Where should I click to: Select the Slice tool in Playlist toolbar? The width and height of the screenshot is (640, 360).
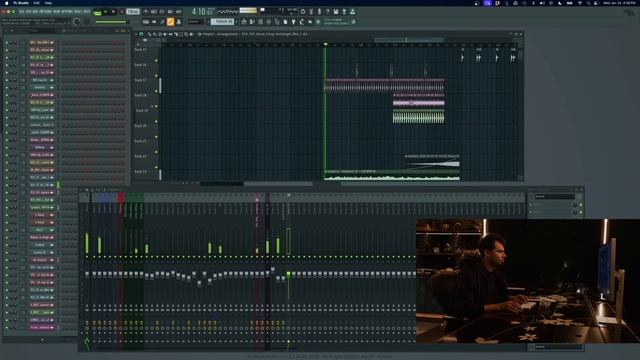(x=176, y=34)
